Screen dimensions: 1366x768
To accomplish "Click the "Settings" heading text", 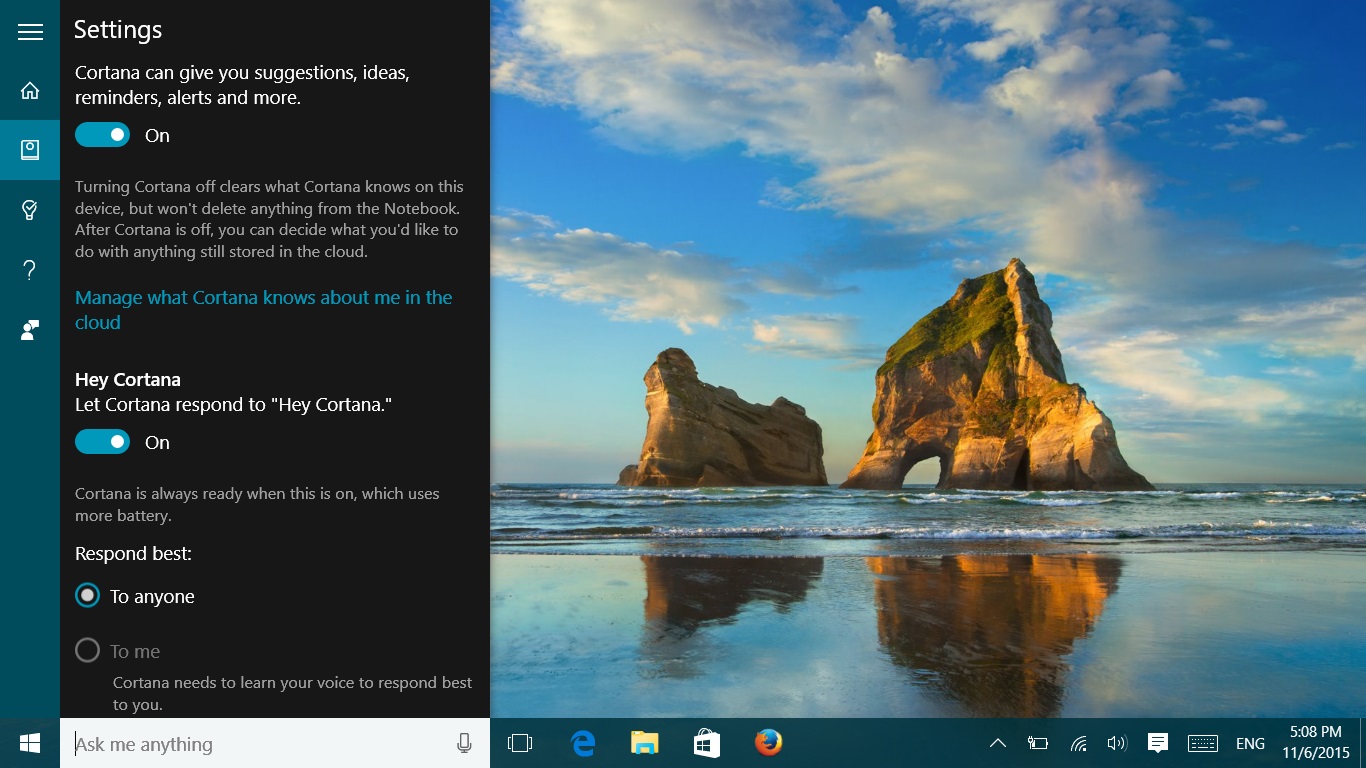I will (118, 30).
